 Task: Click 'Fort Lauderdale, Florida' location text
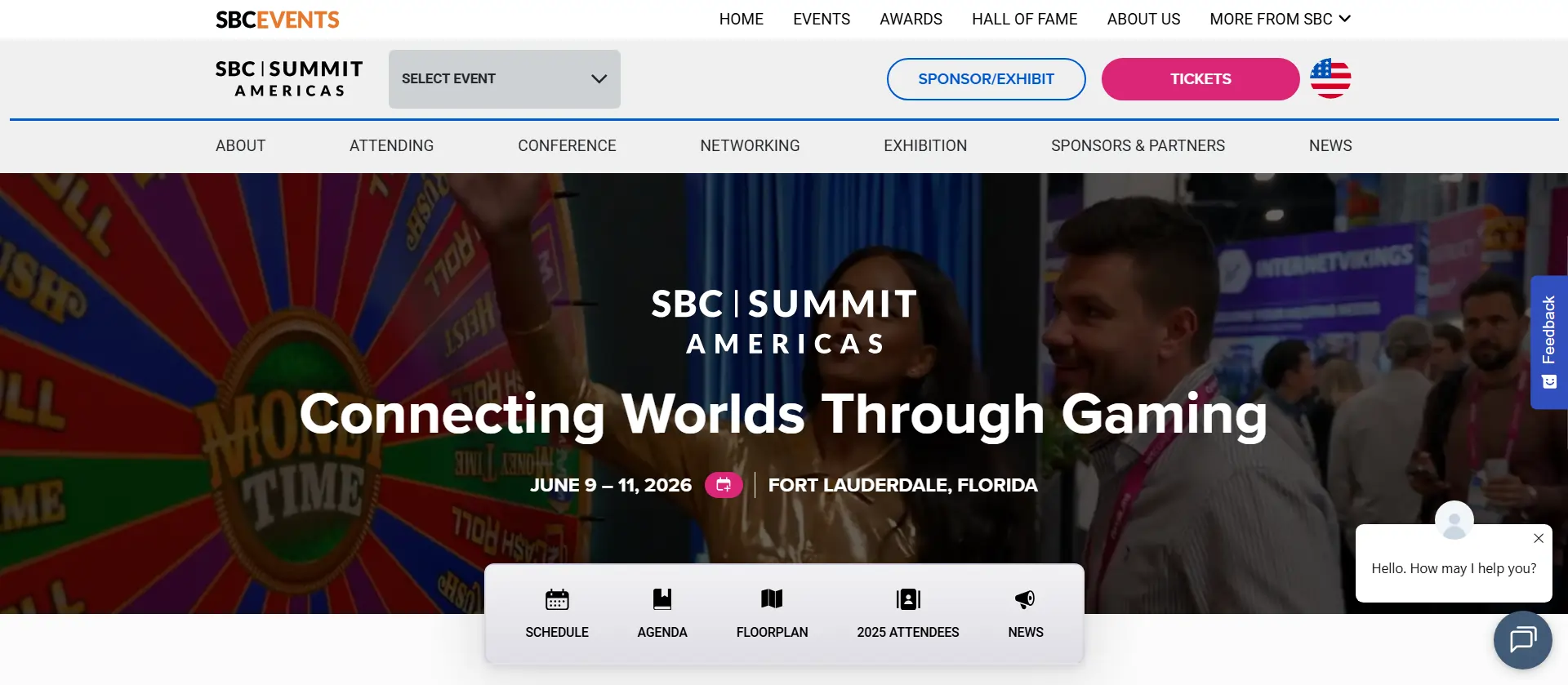(902, 485)
